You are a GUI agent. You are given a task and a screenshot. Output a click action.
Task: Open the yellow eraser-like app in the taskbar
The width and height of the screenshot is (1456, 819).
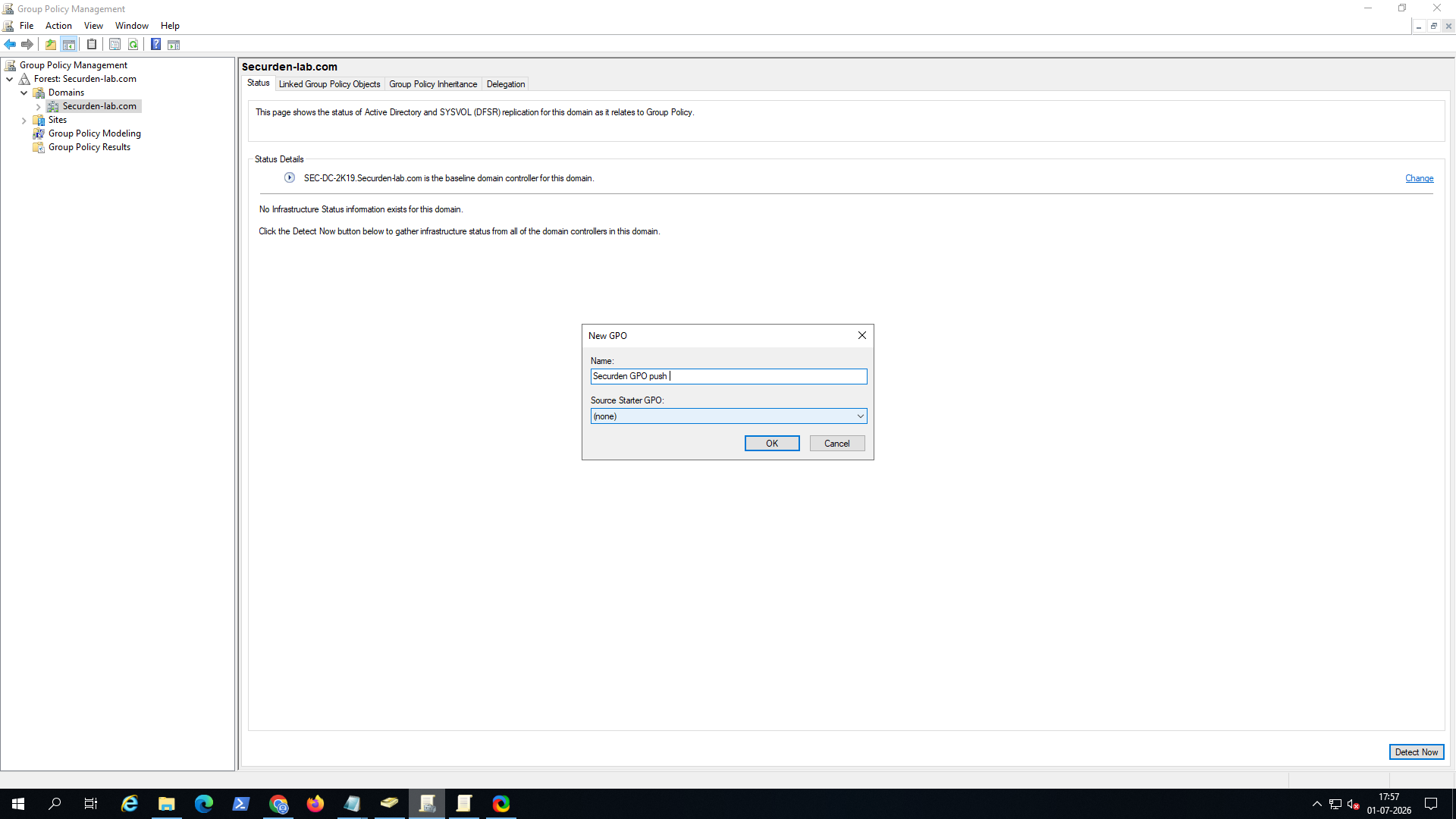(x=390, y=804)
